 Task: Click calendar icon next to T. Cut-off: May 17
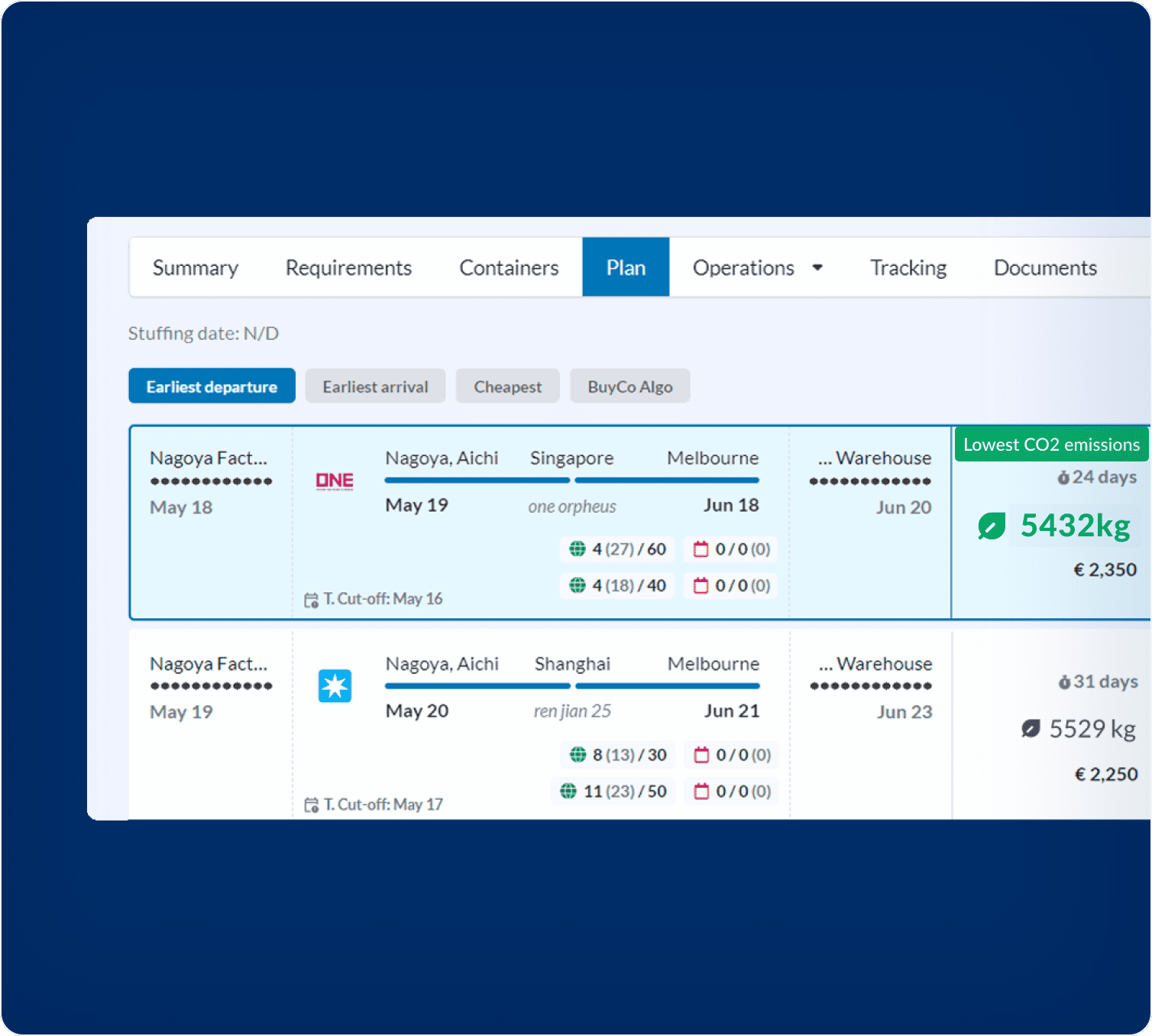[x=311, y=805]
